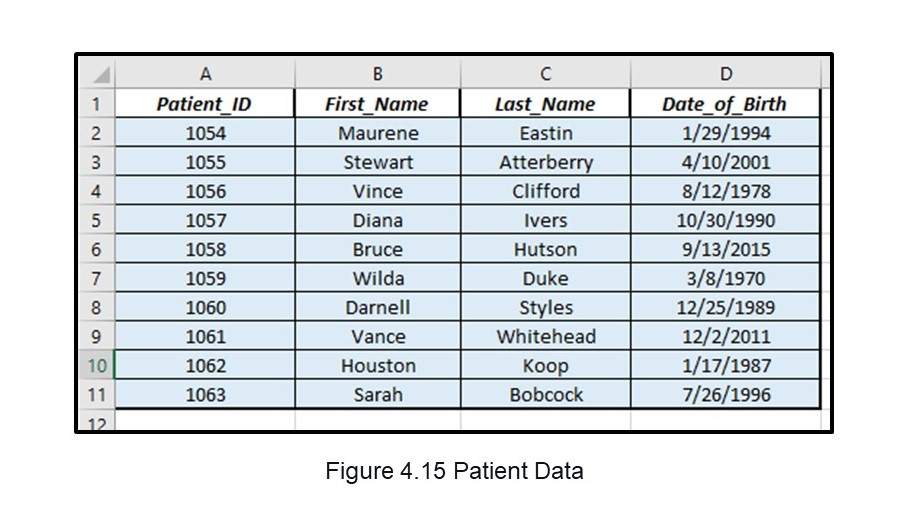Select the cell with Houston
The image size is (897, 515).
pyautogui.click(x=377, y=366)
